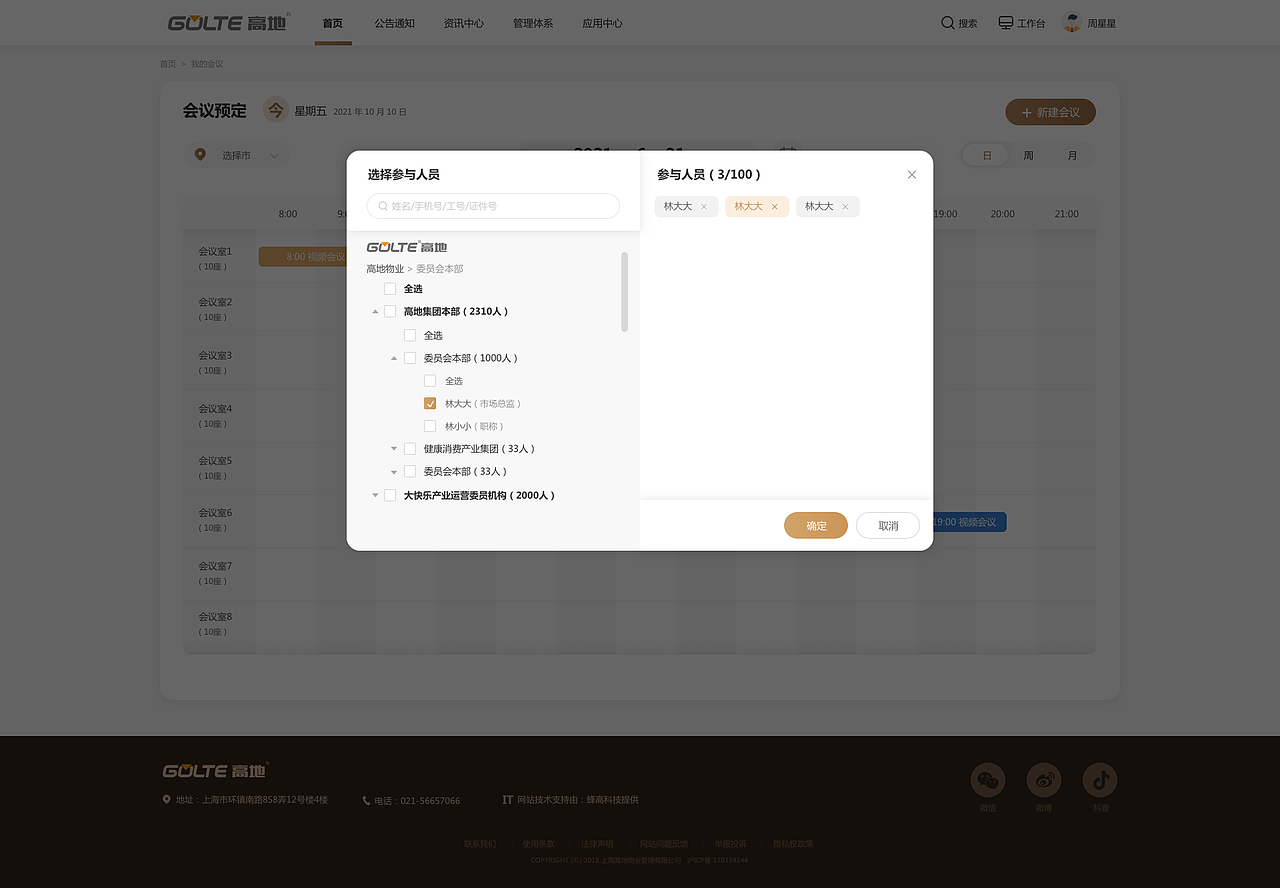Screen dimensions: 1280x888
Task: Expand the 委员会本部 (33人) node arrow
Action: pos(394,471)
